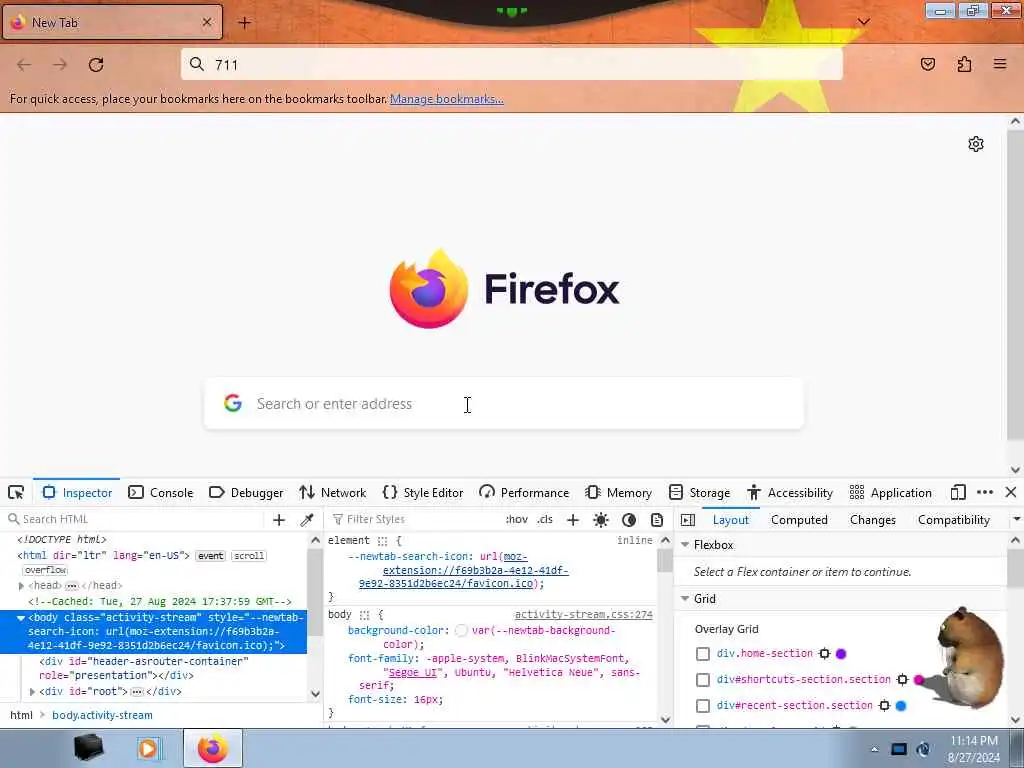
Task: Open the Performance tab
Action: [x=524, y=492]
